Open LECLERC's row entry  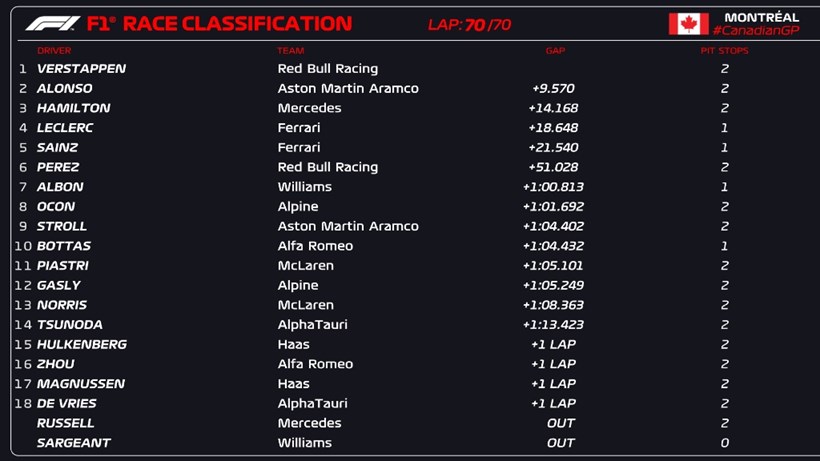[65, 128]
